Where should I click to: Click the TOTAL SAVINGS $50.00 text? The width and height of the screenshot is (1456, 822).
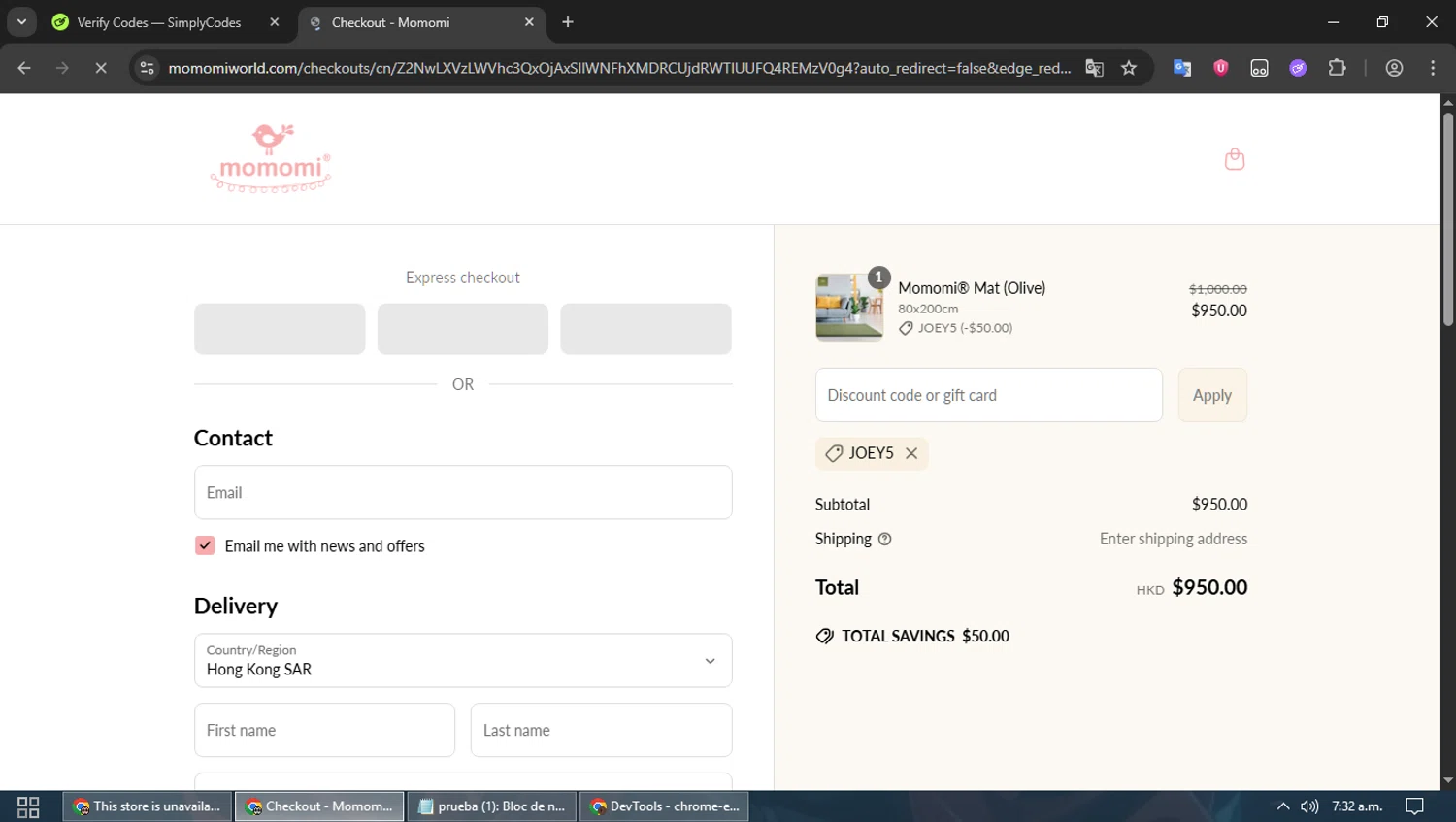coord(925,637)
